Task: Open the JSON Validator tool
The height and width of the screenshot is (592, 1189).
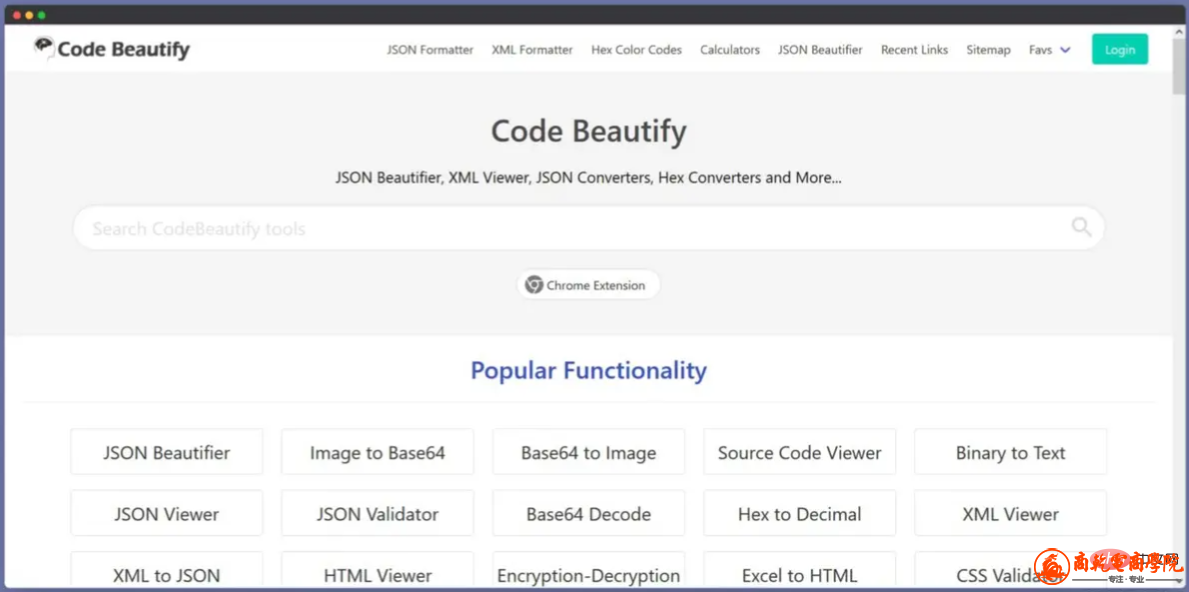Action: pyautogui.click(x=378, y=514)
